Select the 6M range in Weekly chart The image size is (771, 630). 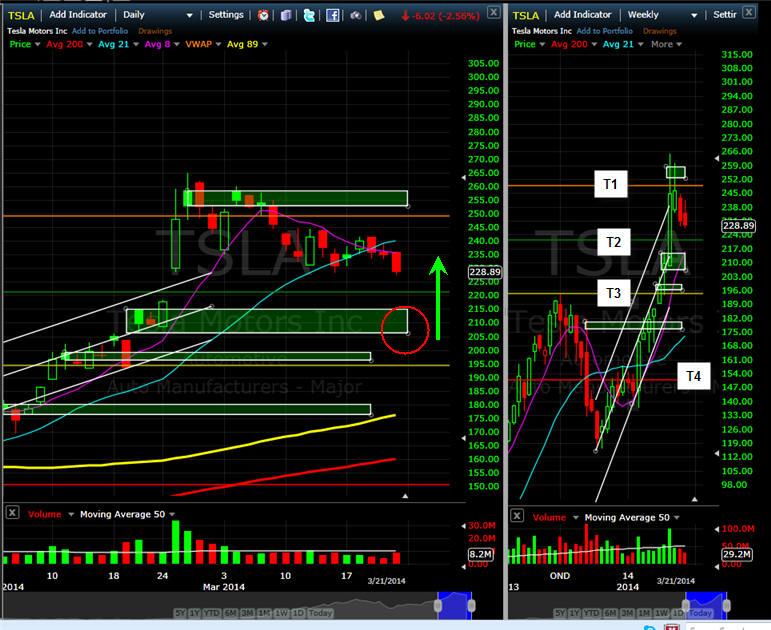click(610, 613)
